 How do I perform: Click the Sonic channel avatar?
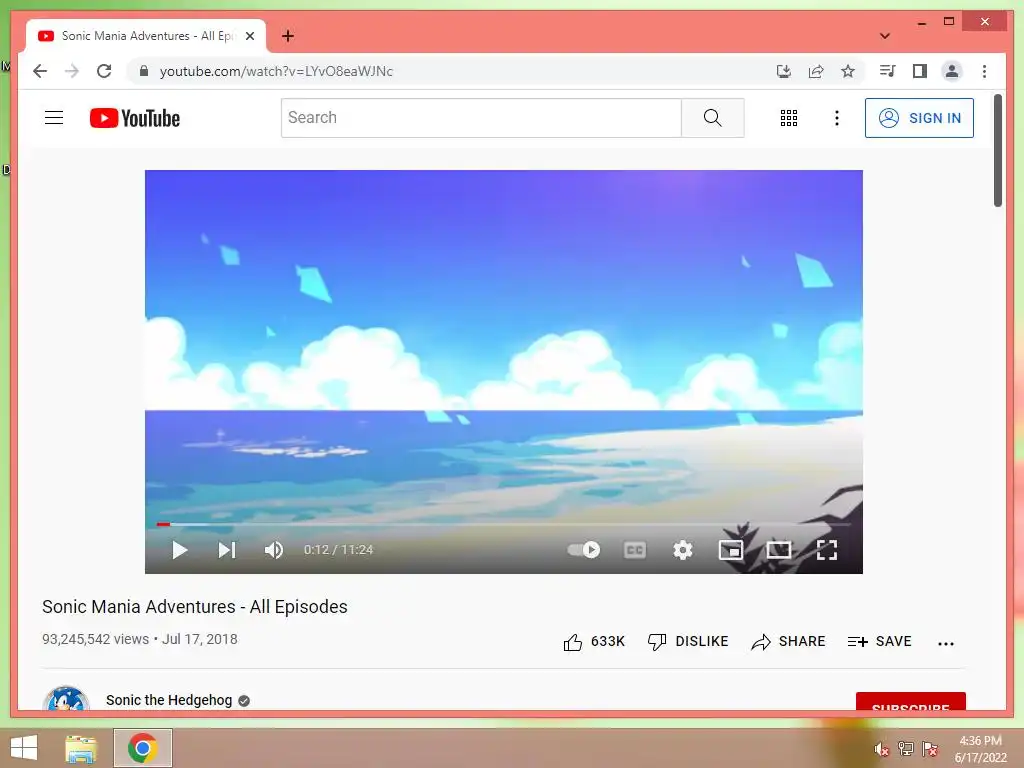66,699
